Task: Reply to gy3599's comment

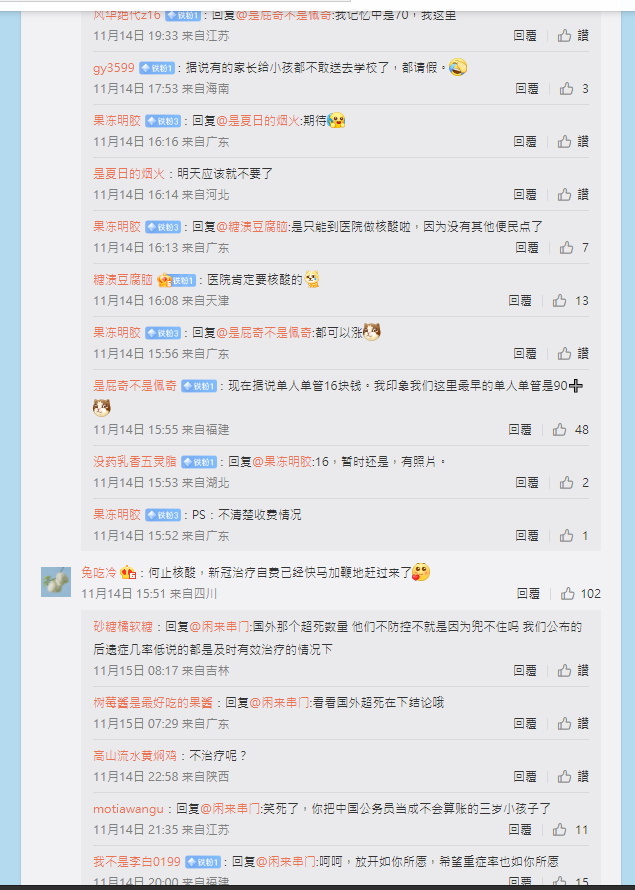Action: [527, 89]
